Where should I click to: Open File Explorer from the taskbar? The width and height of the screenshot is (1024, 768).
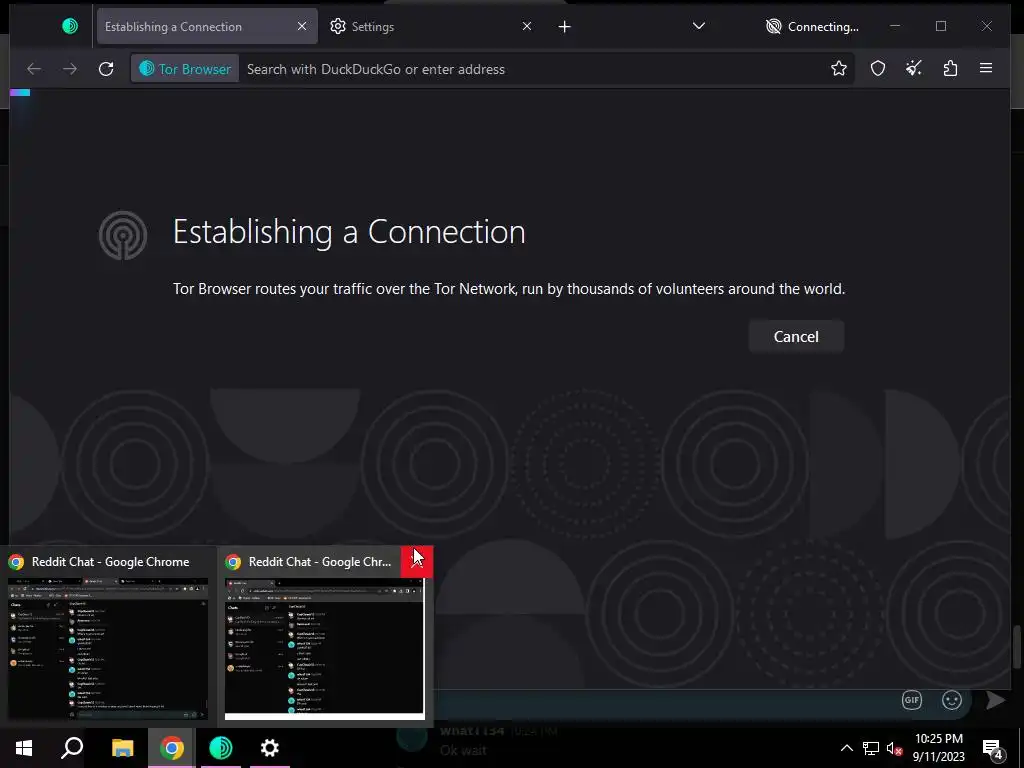pyautogui.click(x=122, y=748)
